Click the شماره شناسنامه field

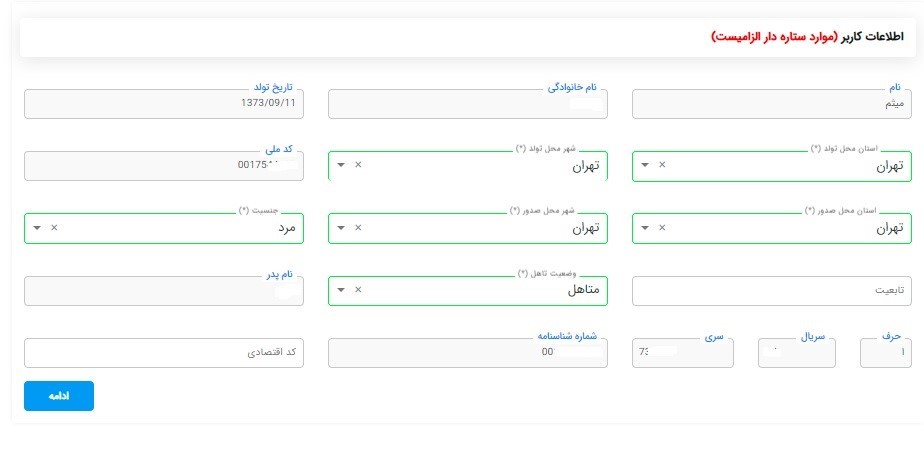tap(468, 353)
